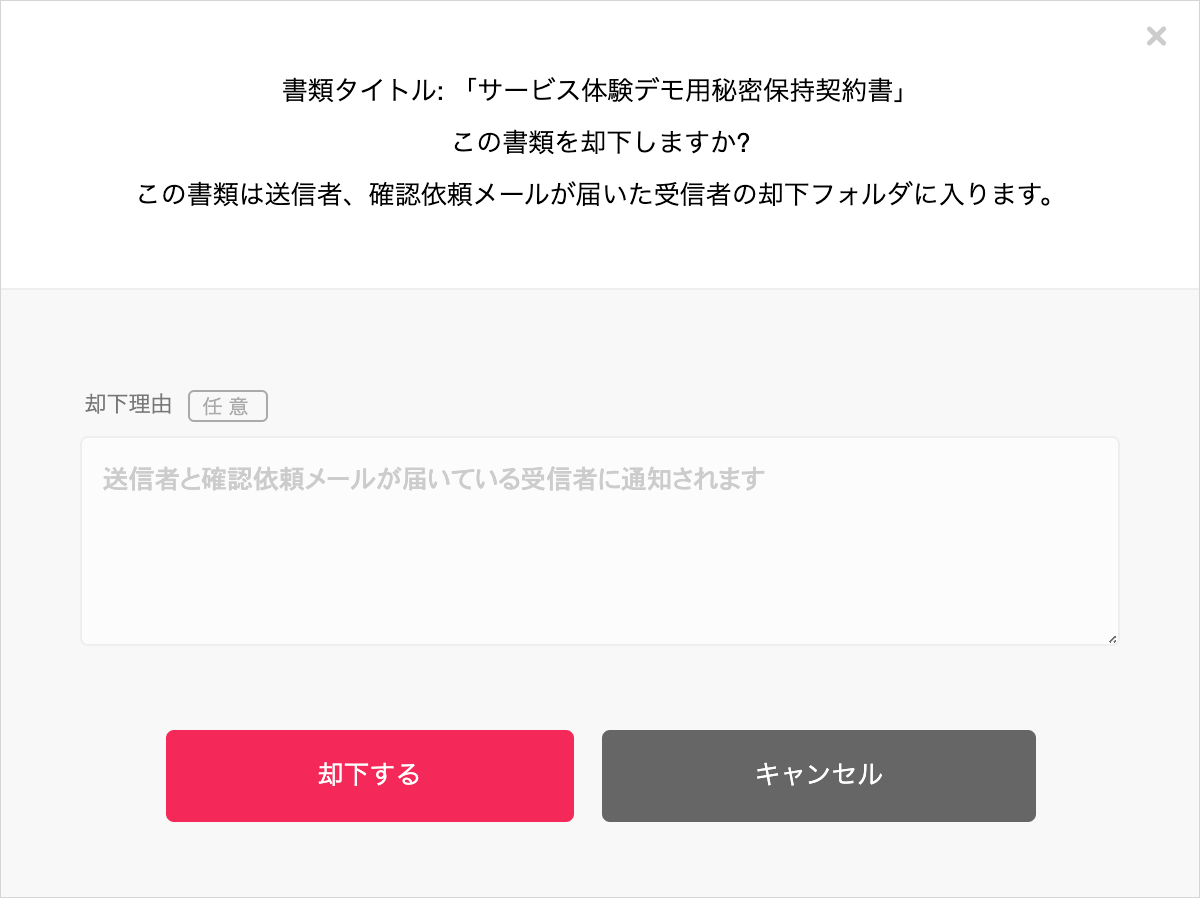Click the word 通知されます in placeholder
The height and width of the screenshot is (898, 1200).
coord(692,479)
